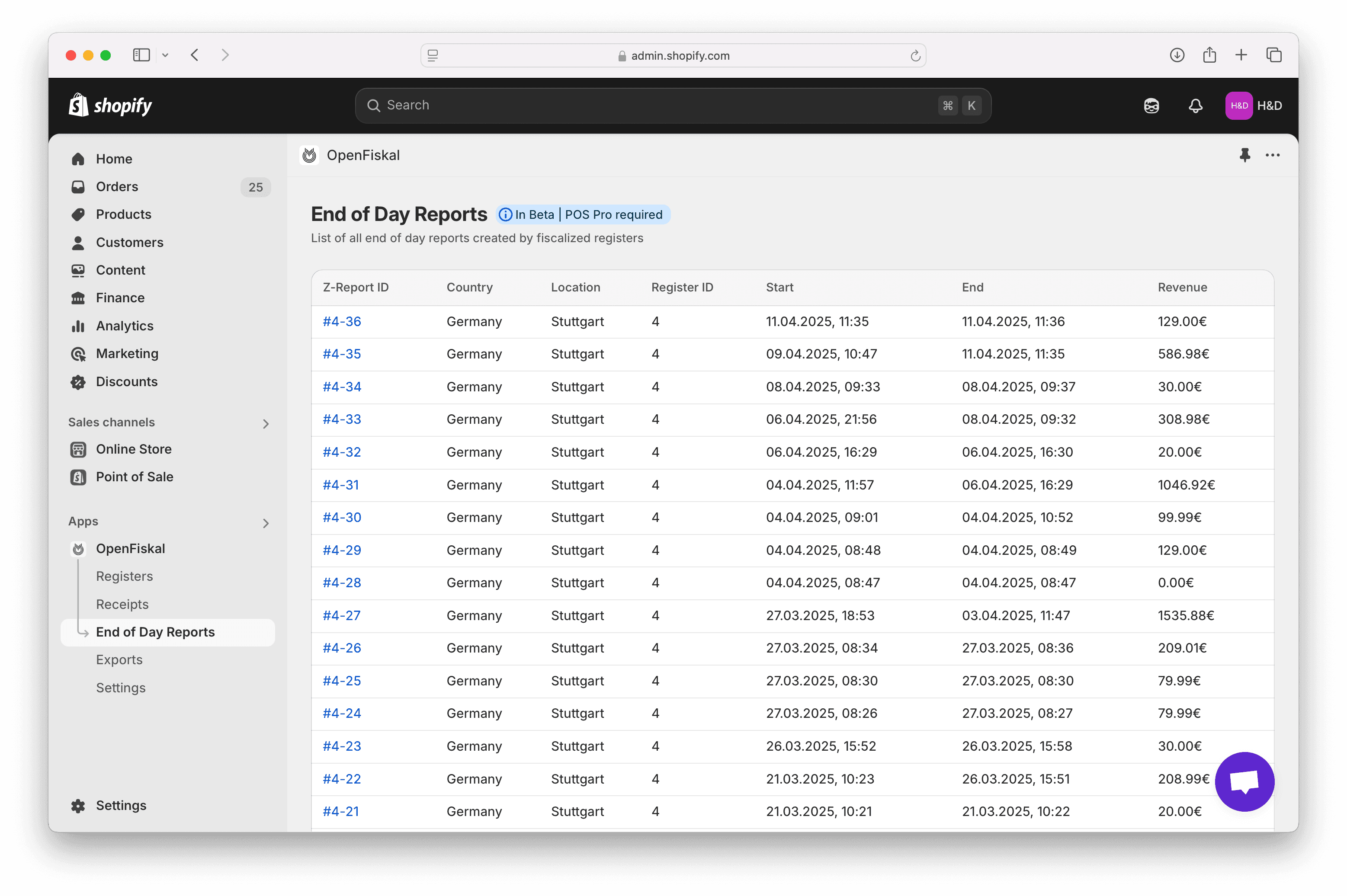The height and width of the screenshot is (896, 1347).
Task: Click the Safari sidebar toggle icon
Action: (x=141, y=55)
